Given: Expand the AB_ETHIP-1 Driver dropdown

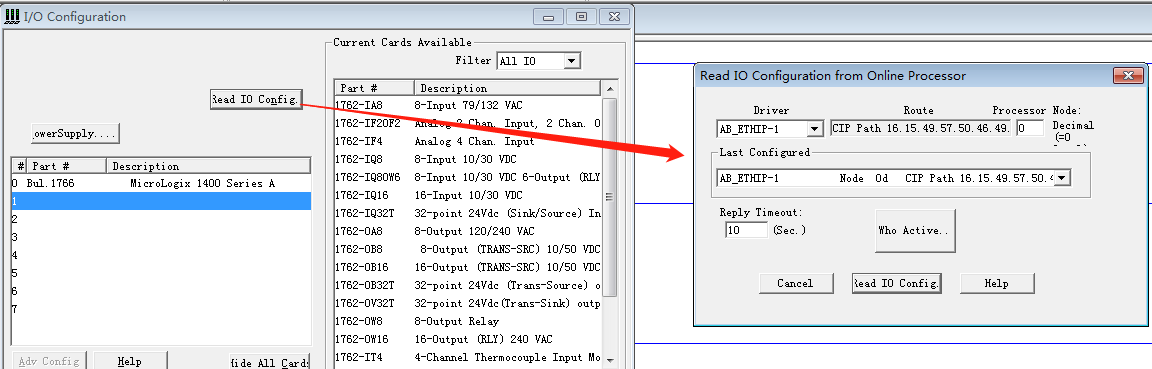Looking at the screenshot, I should point(814,129).
